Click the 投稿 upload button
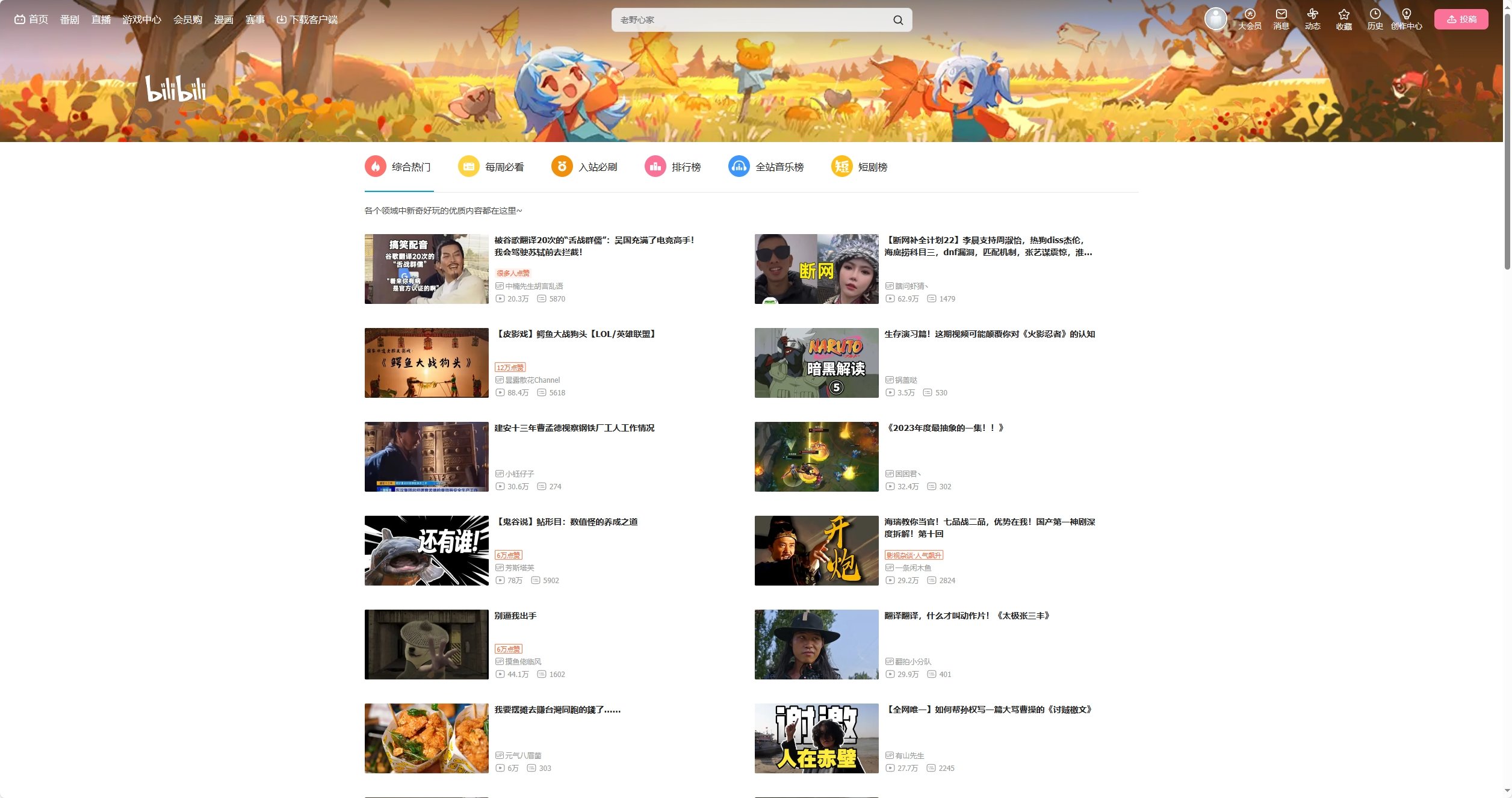This screenshot has width=1512, height=798. 1461,19
